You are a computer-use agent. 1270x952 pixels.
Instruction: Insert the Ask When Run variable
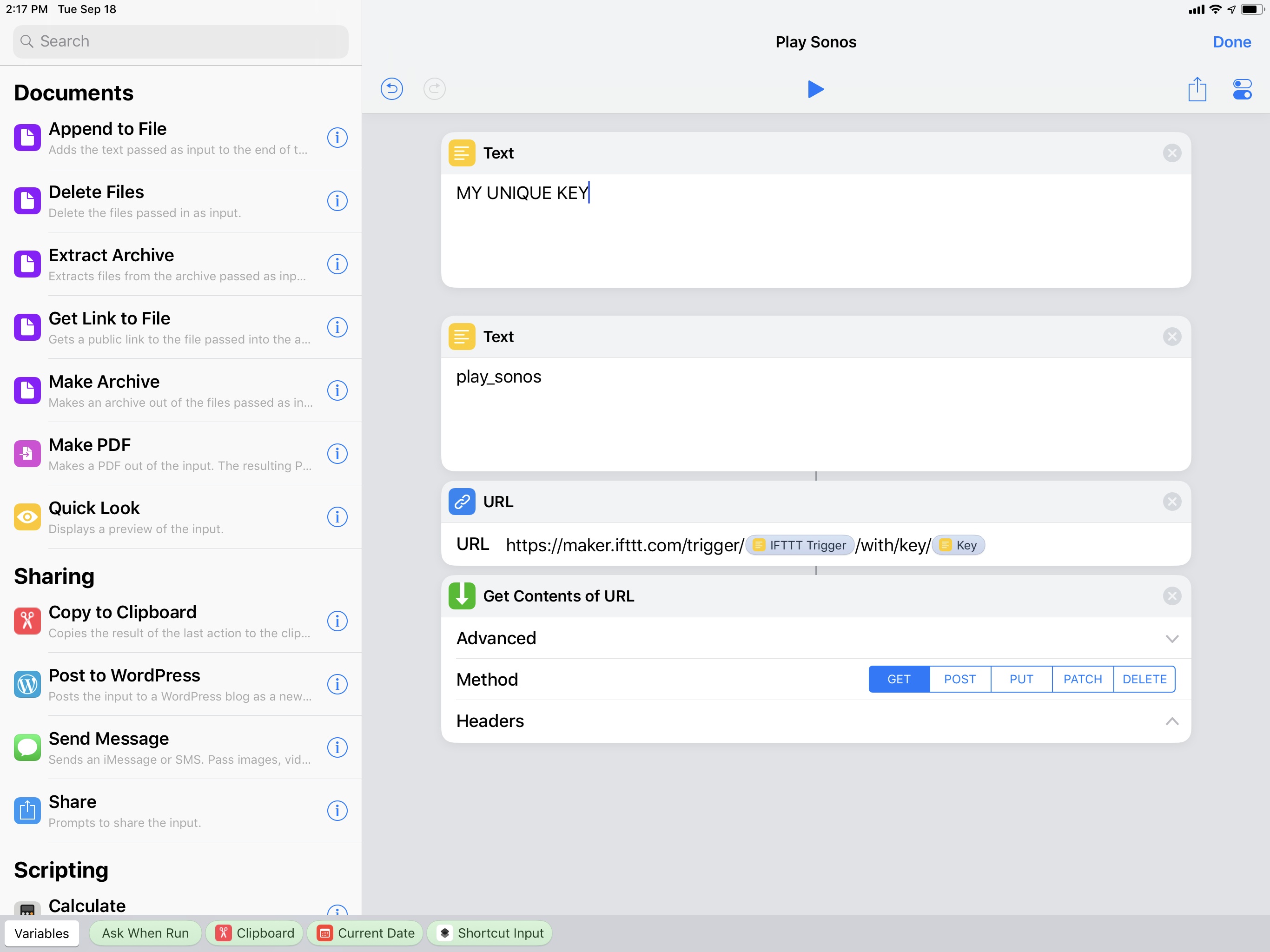click(x=145, y=933)
